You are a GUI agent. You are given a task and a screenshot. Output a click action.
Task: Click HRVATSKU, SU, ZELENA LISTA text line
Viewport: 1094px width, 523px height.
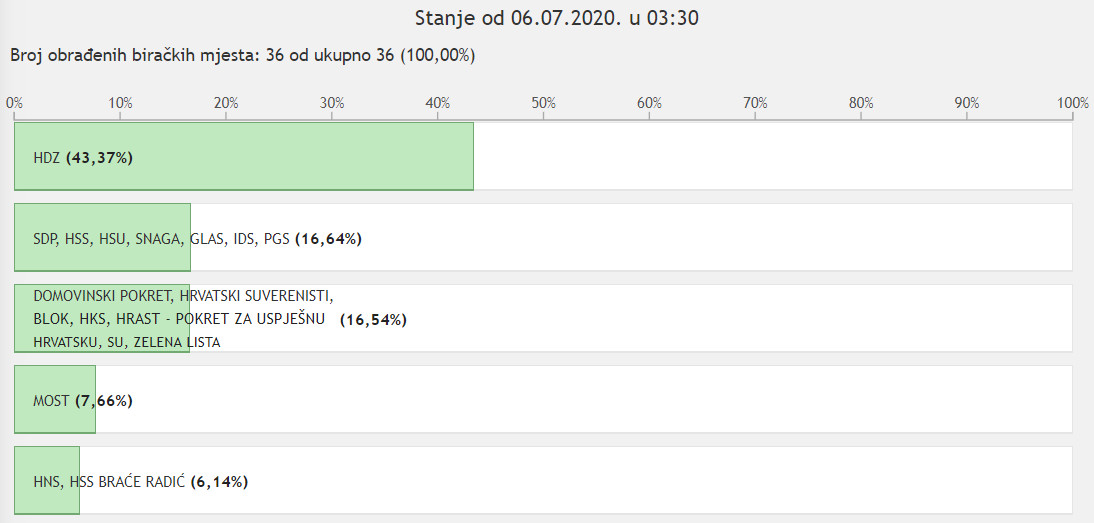[127, 342]
